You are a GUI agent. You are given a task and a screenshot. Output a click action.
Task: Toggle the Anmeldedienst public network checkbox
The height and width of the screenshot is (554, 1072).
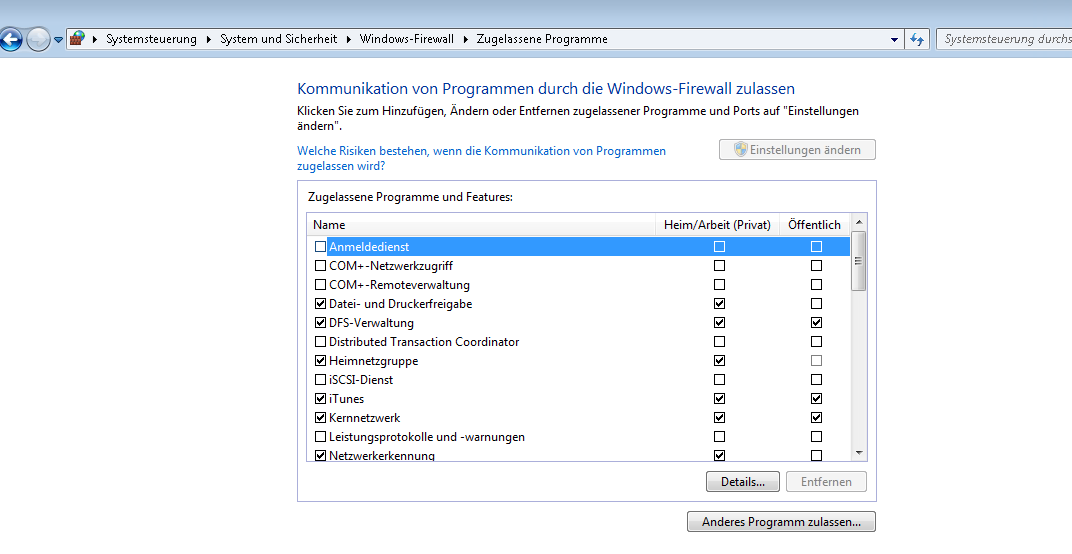(x=816, y=246)
